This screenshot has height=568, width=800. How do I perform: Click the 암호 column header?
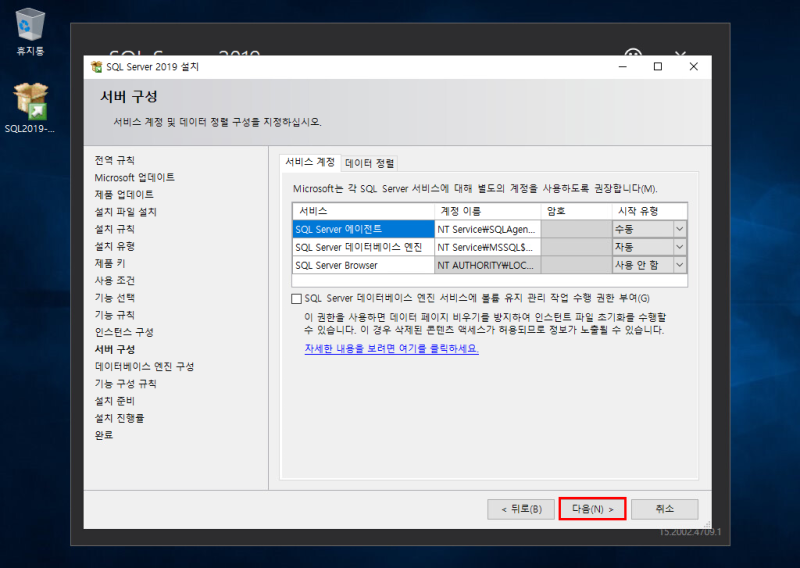click(x=577, y=211)
